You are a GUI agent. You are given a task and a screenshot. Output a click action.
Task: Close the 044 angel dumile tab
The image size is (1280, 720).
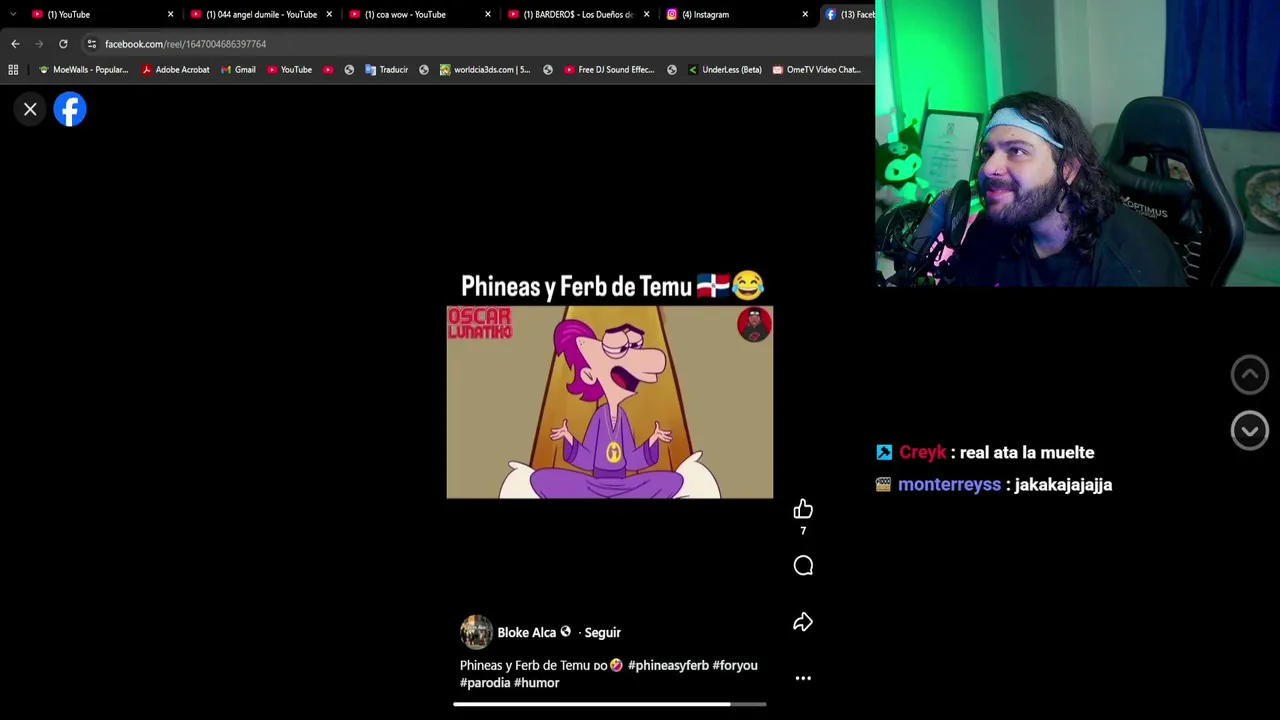(x=329, y=14)
